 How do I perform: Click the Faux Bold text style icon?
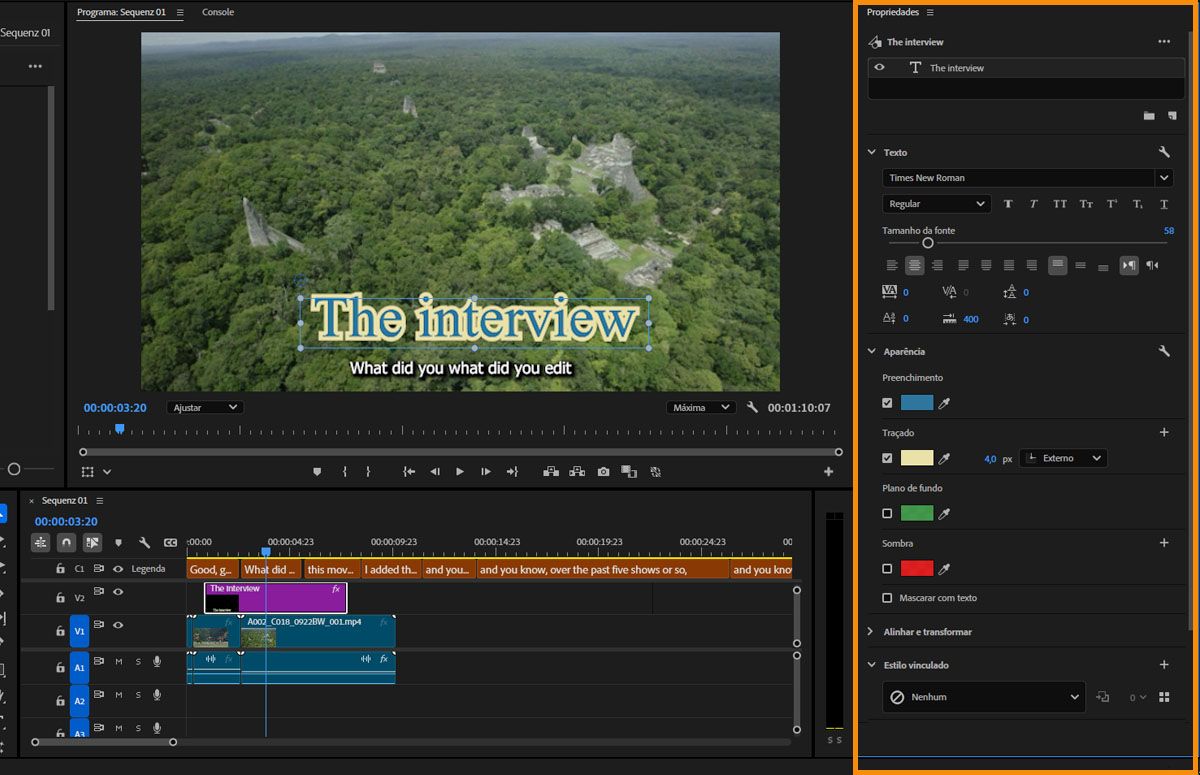coord(1008,204)
